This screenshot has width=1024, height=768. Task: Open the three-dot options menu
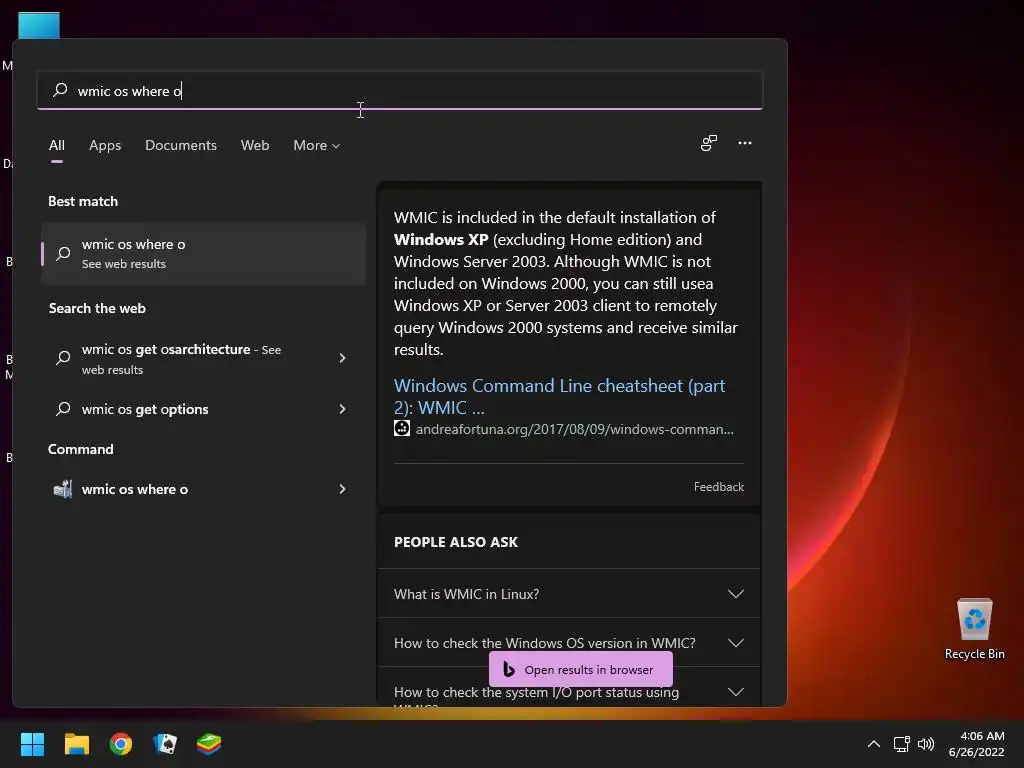(x=744, y=143)
